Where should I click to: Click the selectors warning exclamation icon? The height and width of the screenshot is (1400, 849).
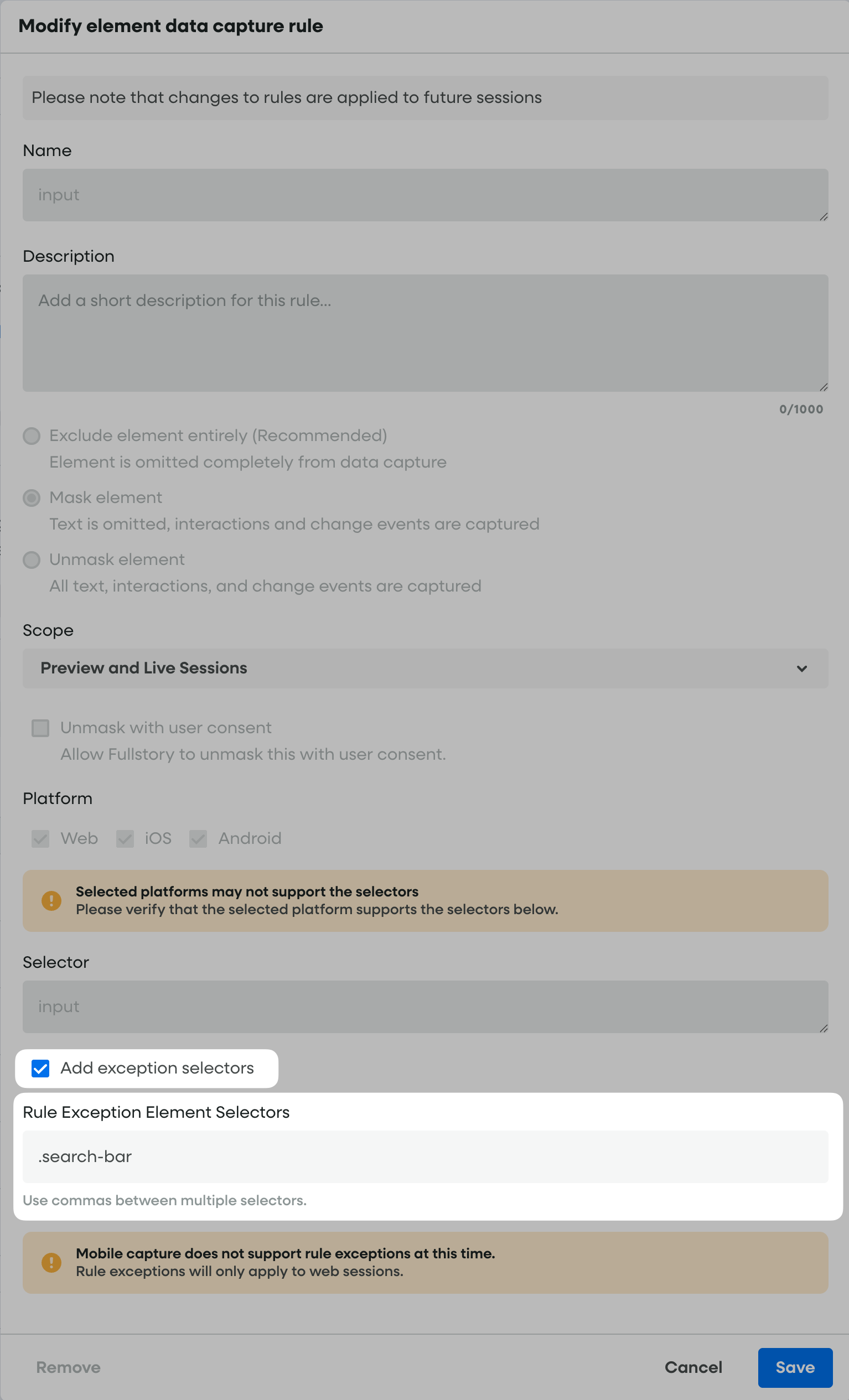point(51,900)
